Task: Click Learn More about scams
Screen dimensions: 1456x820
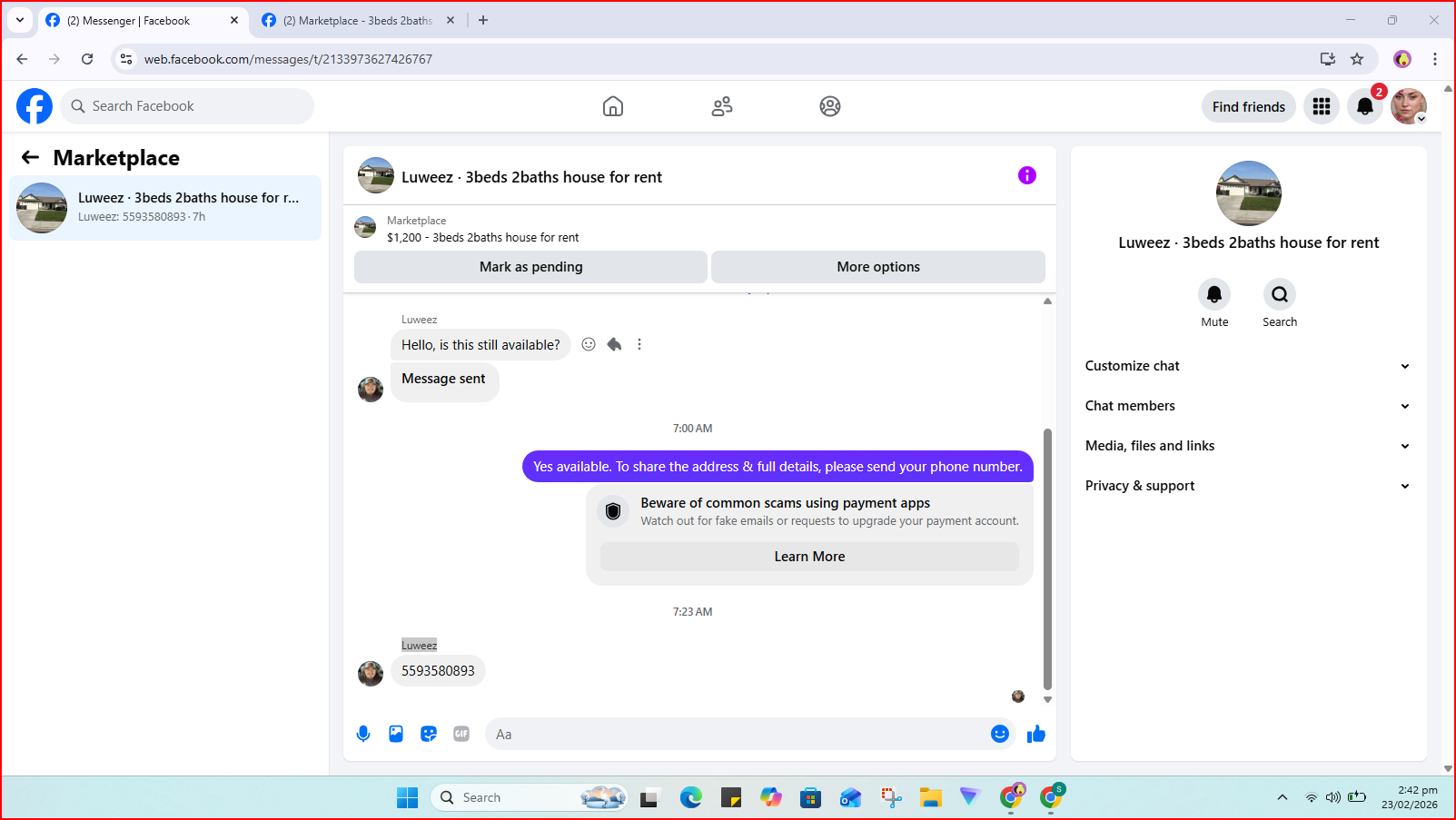Action: click(x=809, y=557)
